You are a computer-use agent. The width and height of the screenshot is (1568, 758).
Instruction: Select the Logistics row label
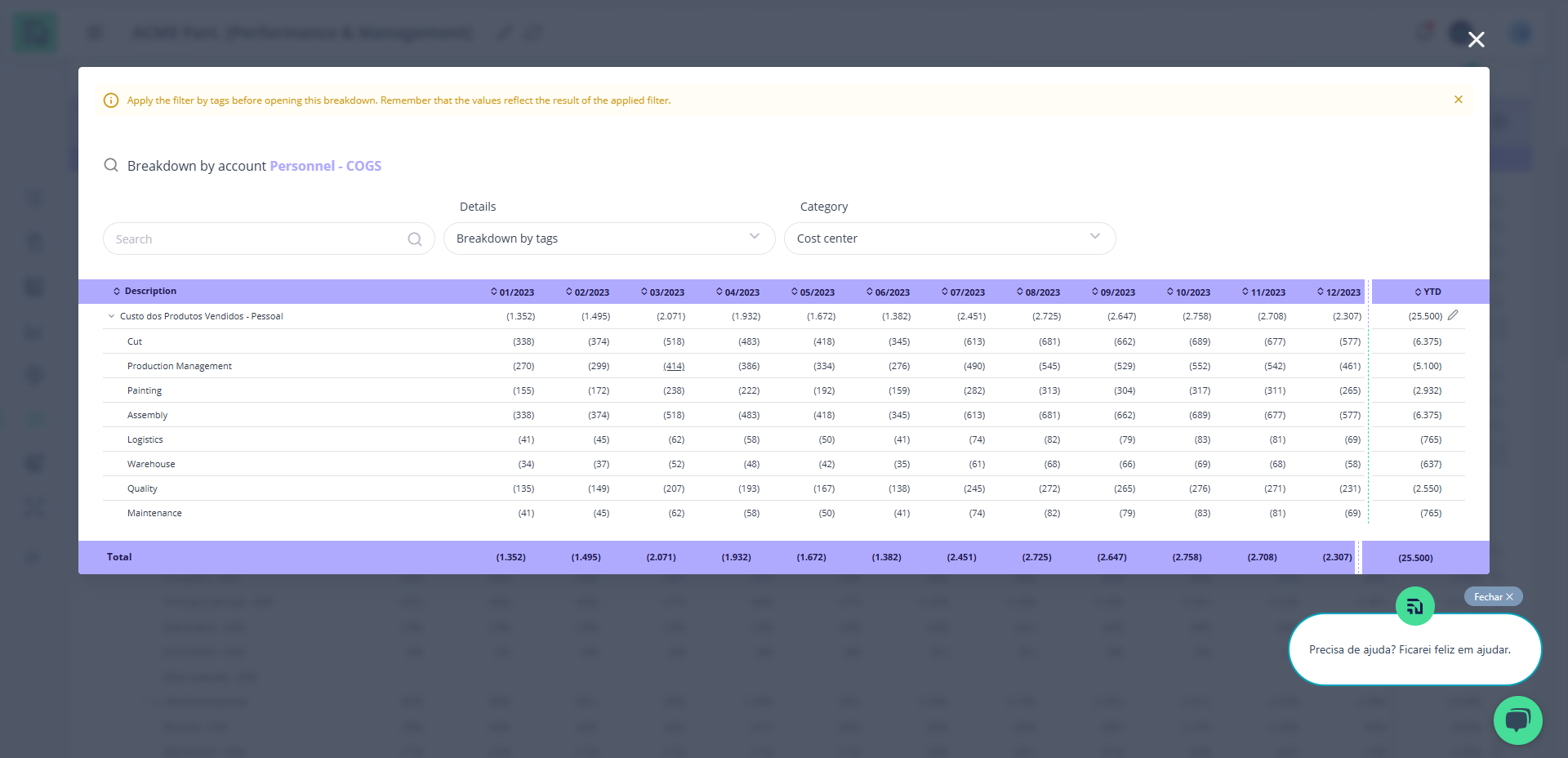tap(145, 439)
